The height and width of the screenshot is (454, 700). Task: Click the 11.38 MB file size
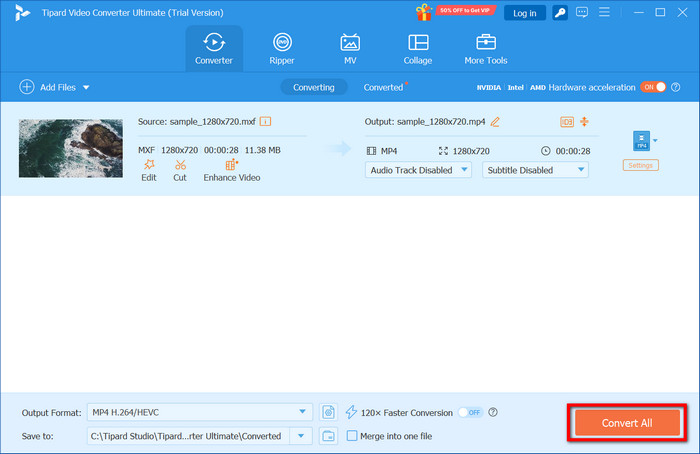pos(262,150)
